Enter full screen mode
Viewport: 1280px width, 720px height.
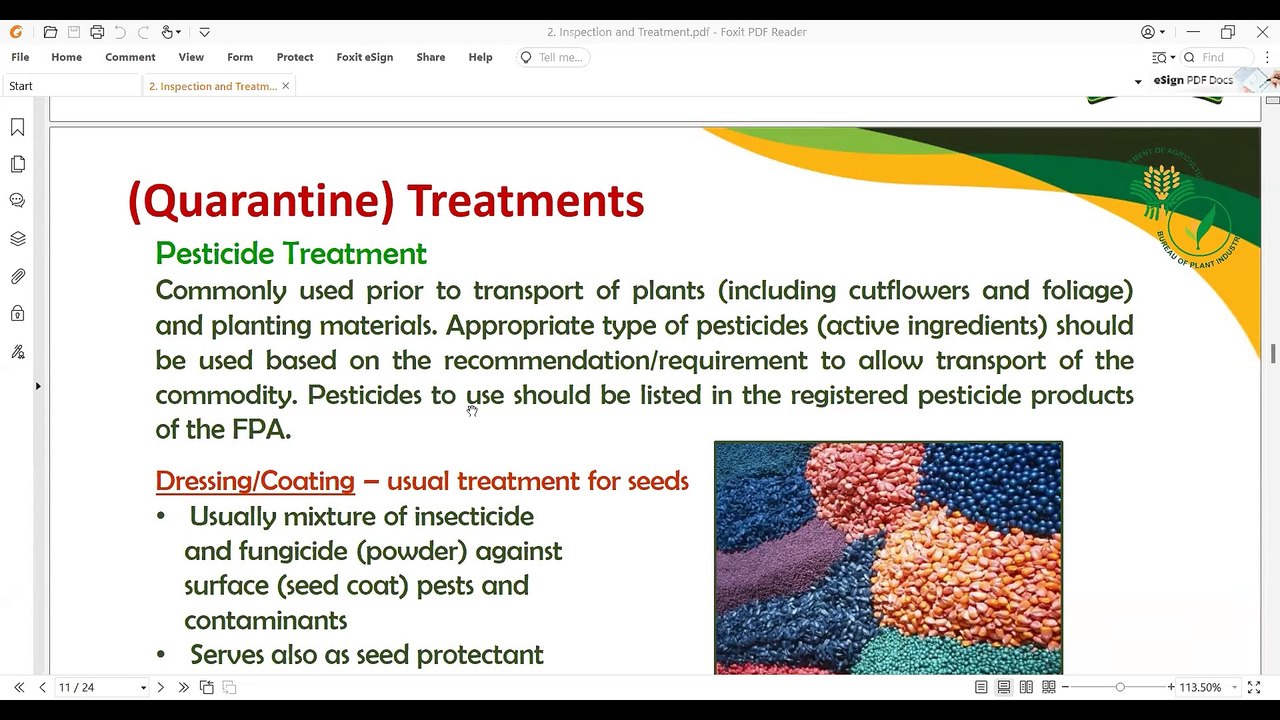point(1254,687)
